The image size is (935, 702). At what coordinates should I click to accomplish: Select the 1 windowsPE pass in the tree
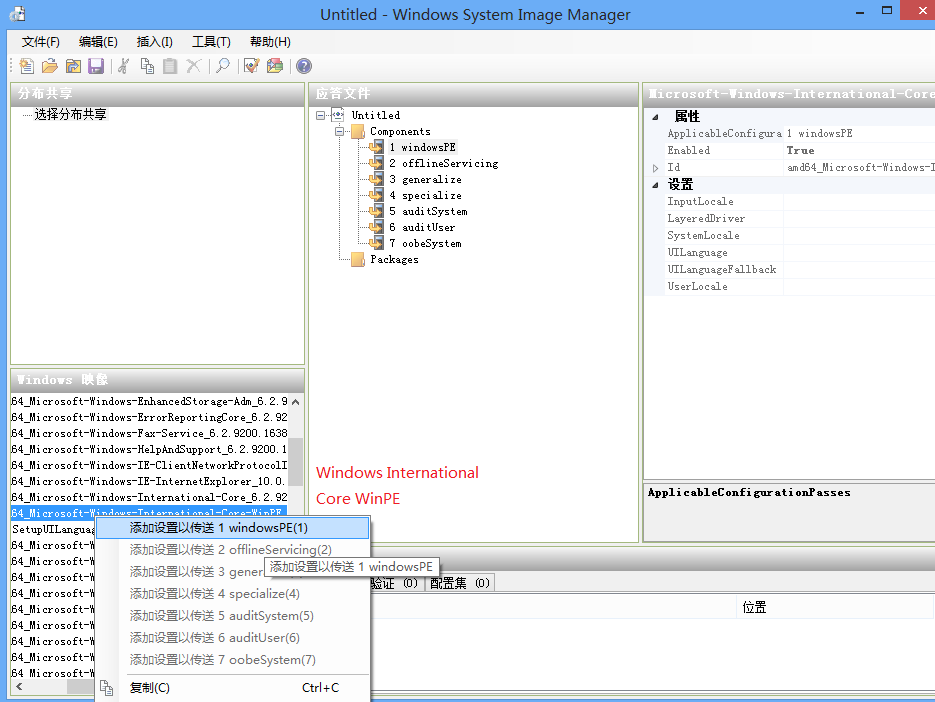click(423, 147)
